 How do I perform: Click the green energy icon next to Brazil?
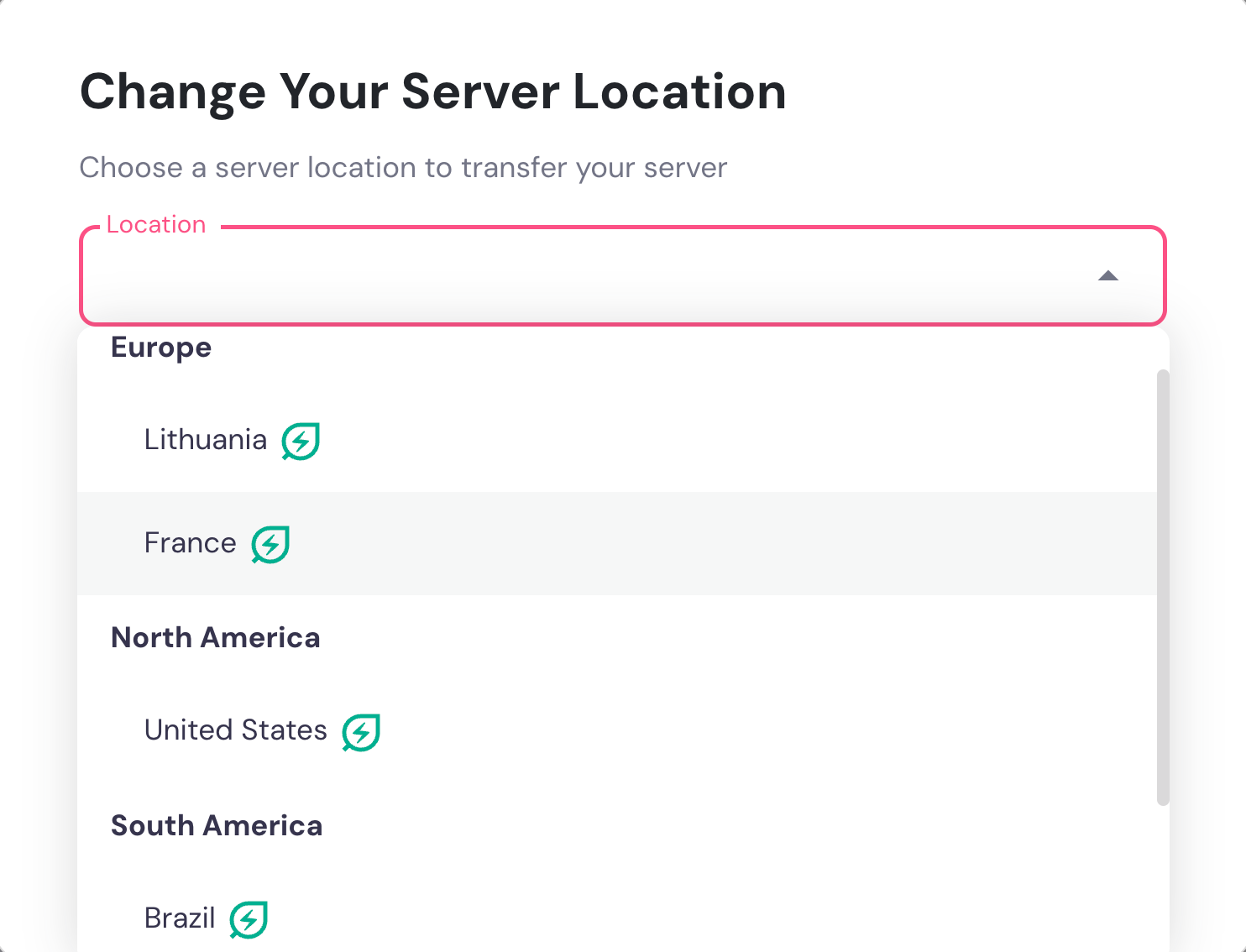point(249,919)
